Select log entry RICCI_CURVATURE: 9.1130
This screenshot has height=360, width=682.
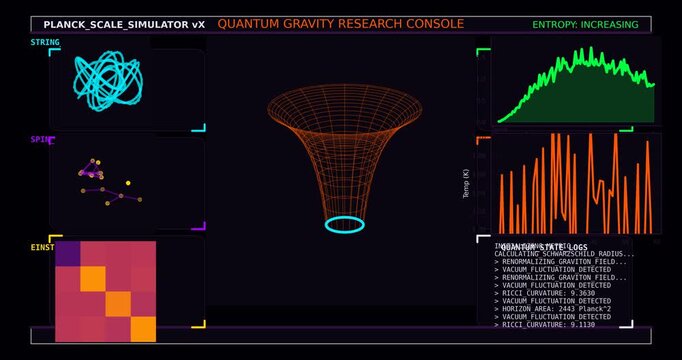545,324
